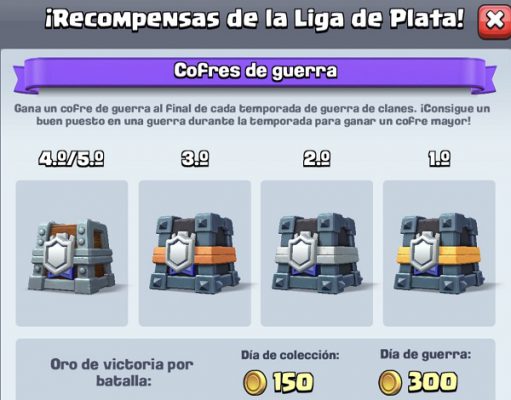The width and height of the screenshot is (511, 400).
Task: Select the 4.º/5.º place war chest
Action: [x=72, y=253]
